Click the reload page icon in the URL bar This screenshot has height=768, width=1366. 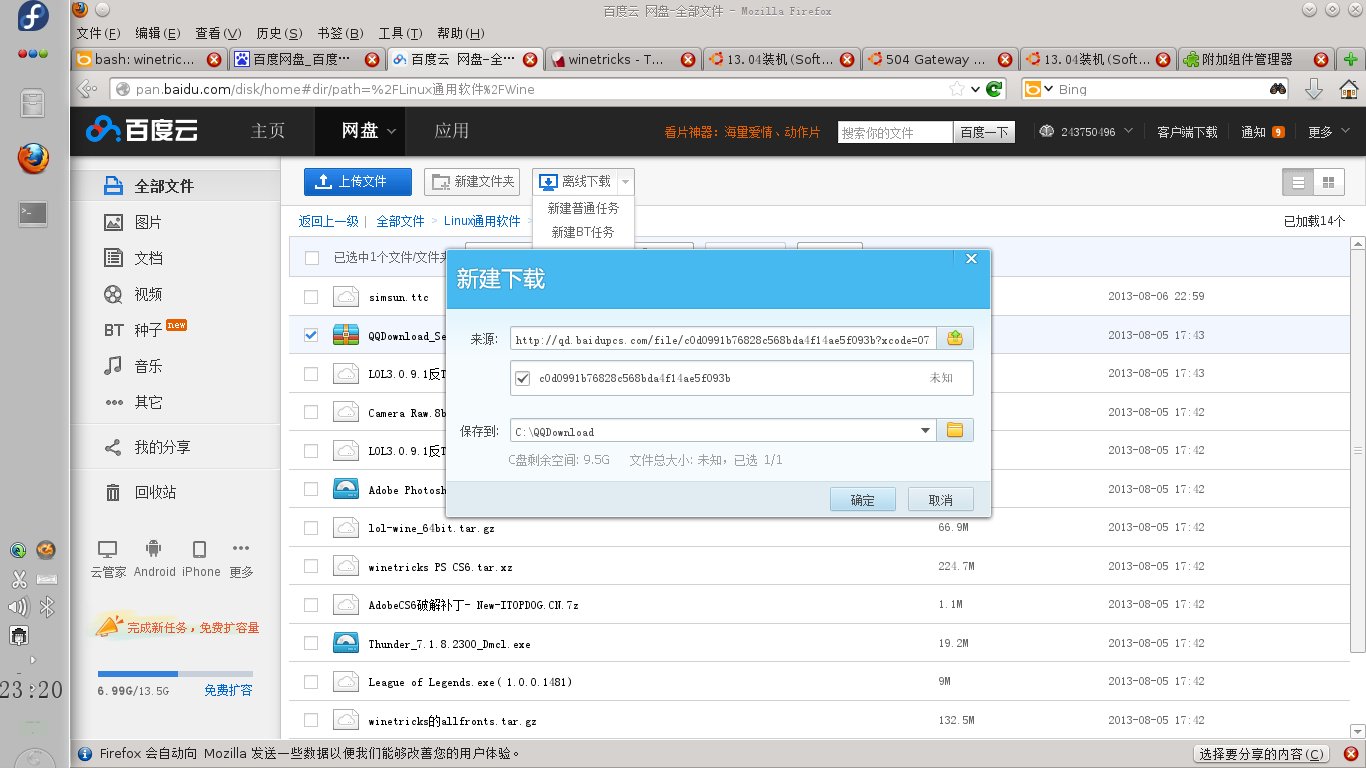994,89
